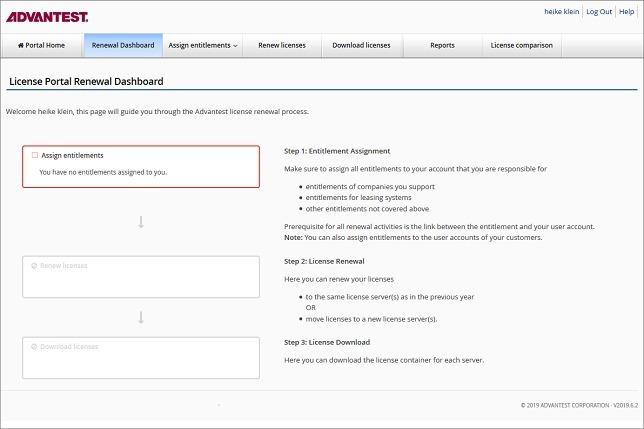Viewport: 644px width, 429px height.
Task: Click the arrow above Download licenses box
Action: coord(141,317)
